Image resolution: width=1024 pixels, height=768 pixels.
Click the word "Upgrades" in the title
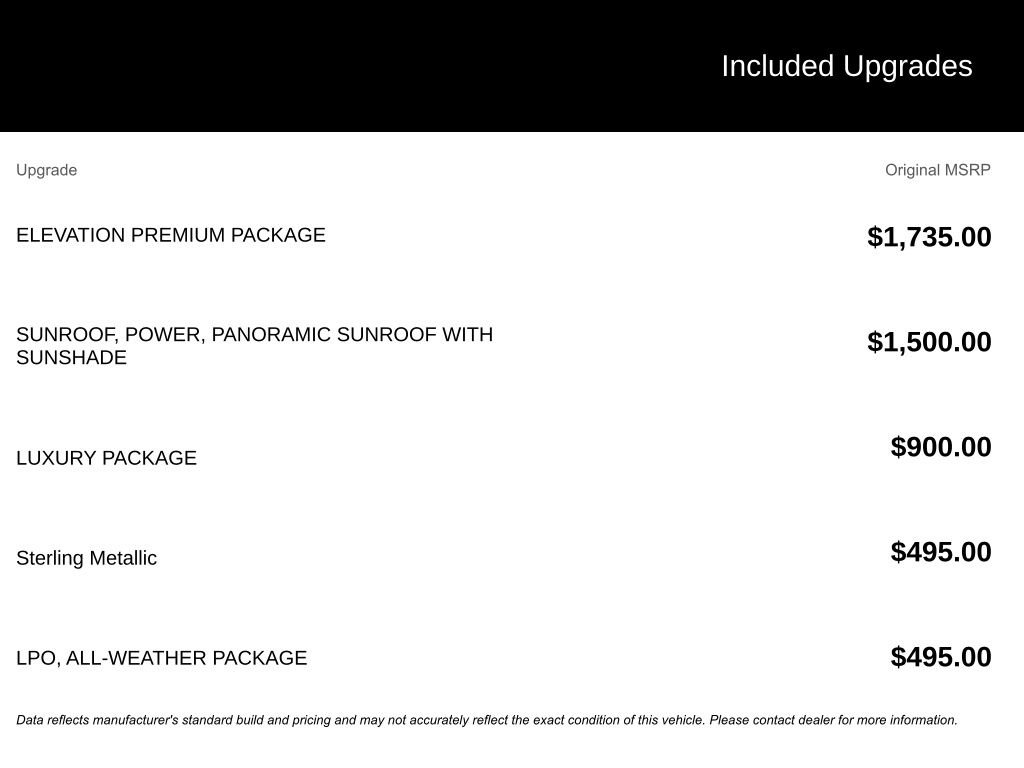coord(907,66)
